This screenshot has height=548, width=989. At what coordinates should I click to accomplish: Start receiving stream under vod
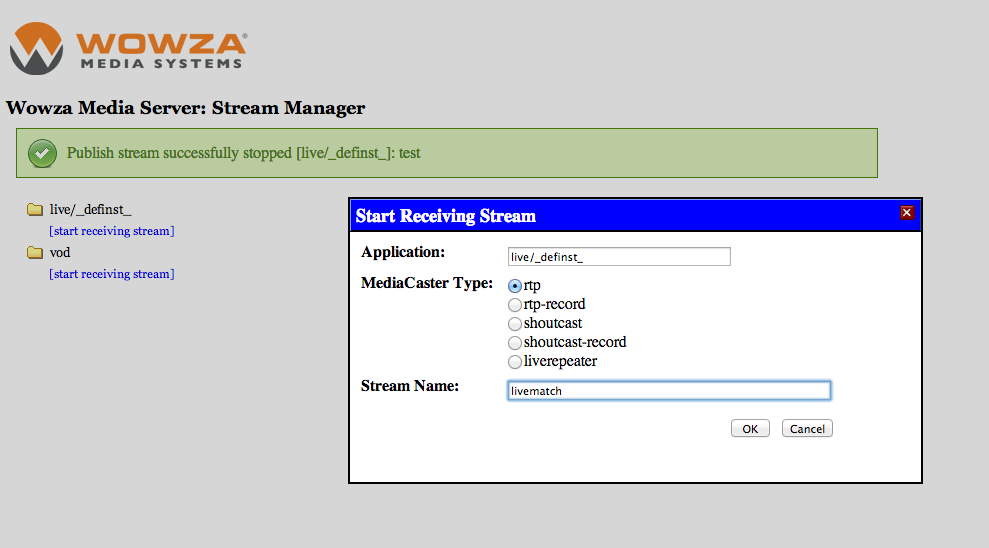click(112, 274)
